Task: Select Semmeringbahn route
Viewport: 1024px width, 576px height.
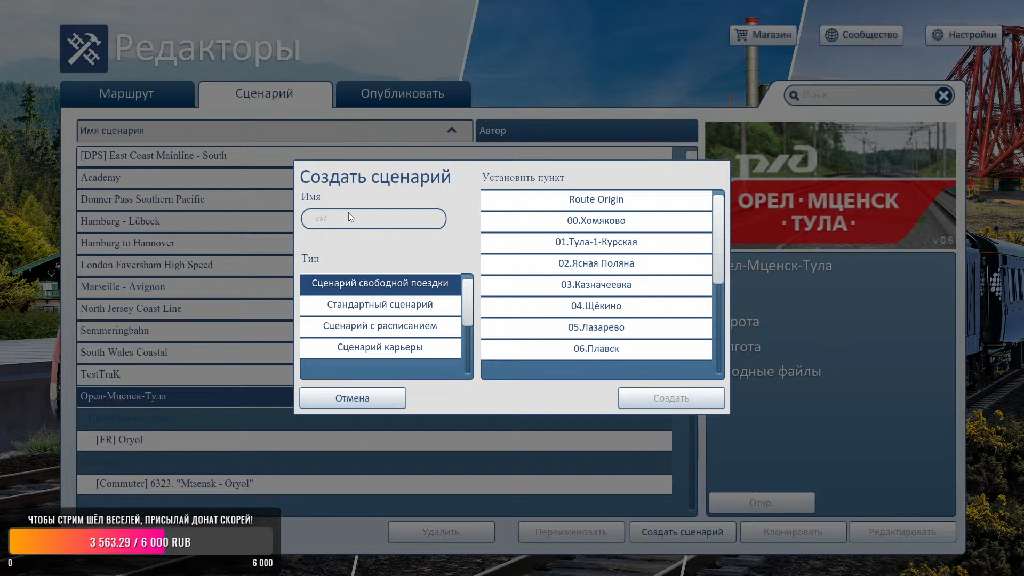Action: click(185, 330)
